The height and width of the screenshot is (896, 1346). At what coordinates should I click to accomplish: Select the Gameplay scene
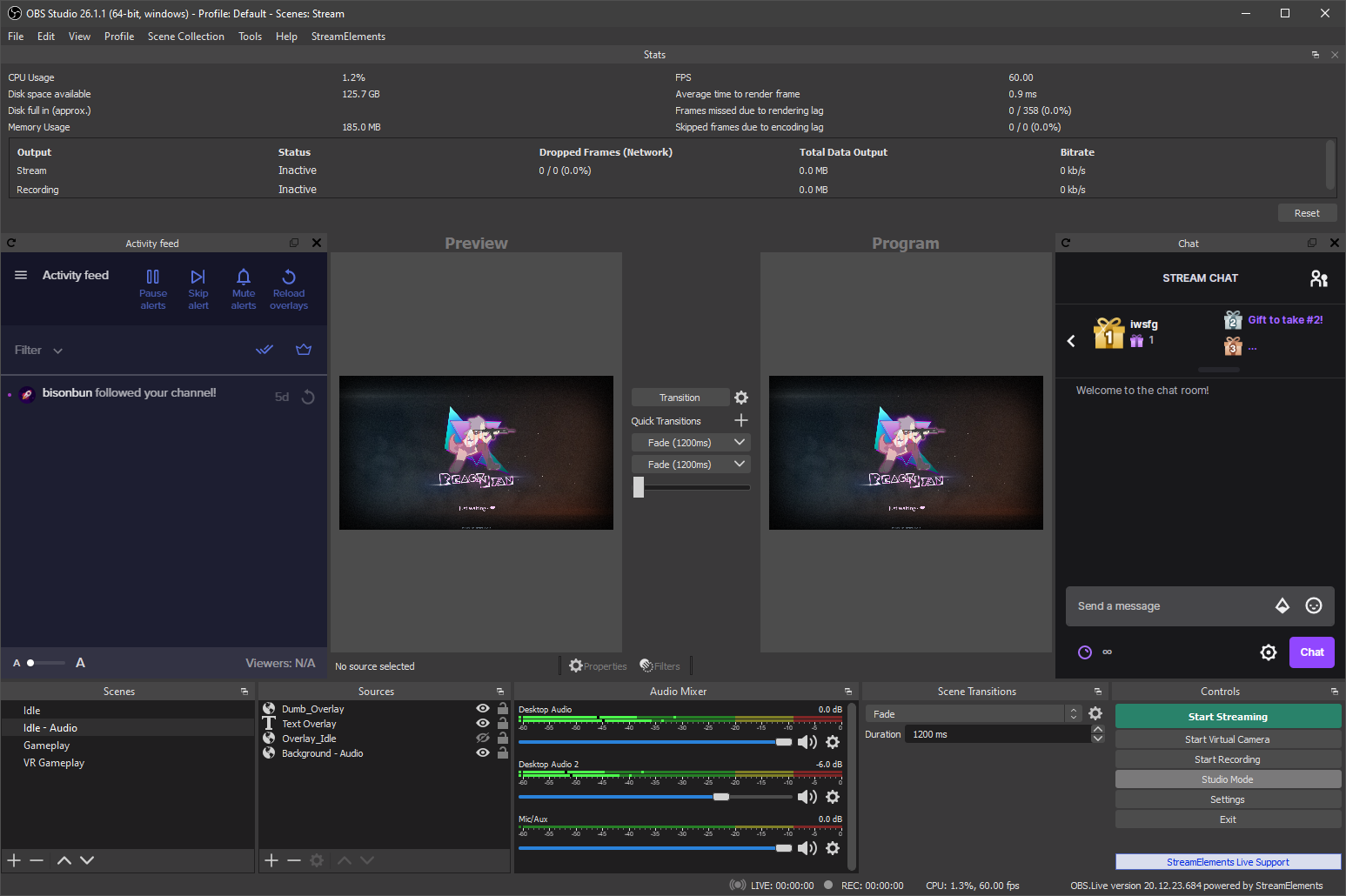click(x=127, y=746)
